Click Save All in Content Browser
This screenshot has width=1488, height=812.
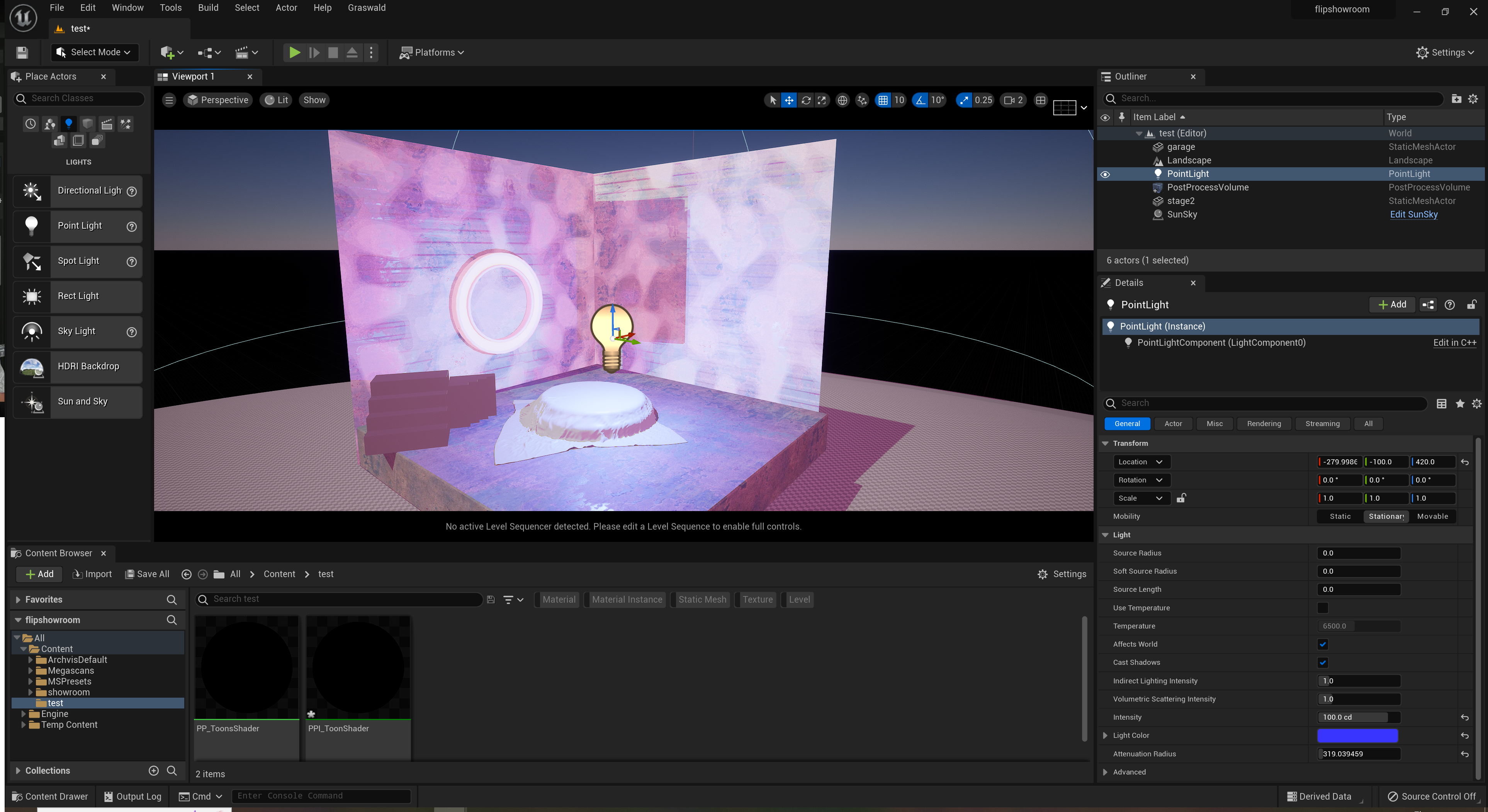147,574
